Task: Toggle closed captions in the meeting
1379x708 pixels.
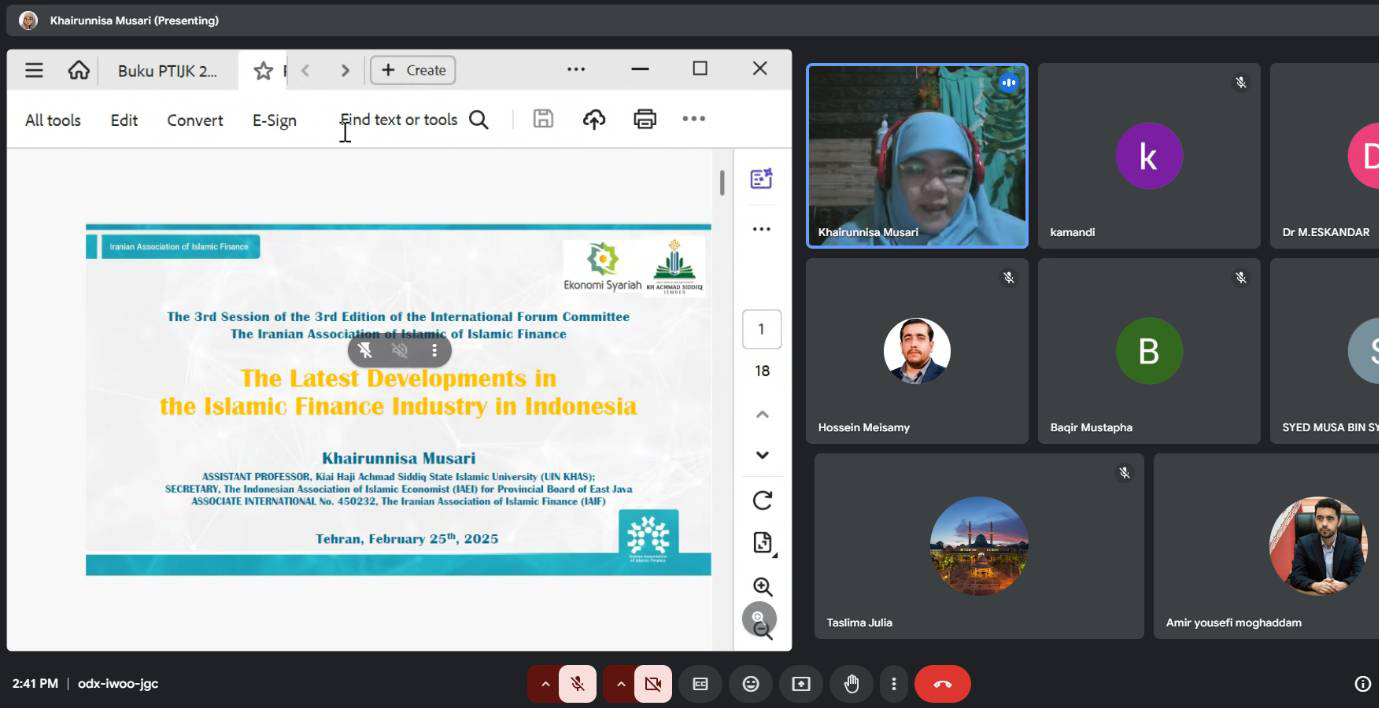Action: 700,684
